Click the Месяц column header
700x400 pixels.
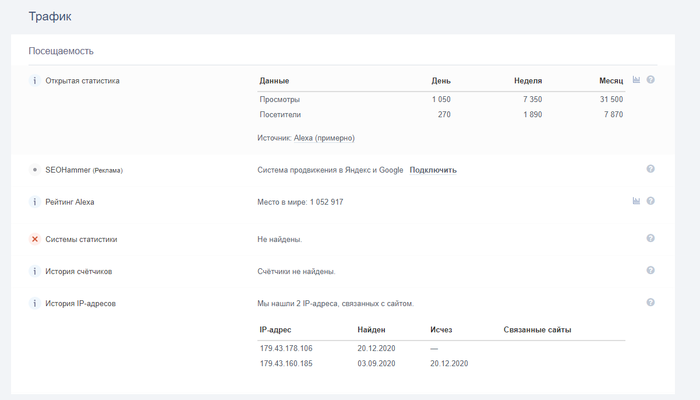(611, 80)
